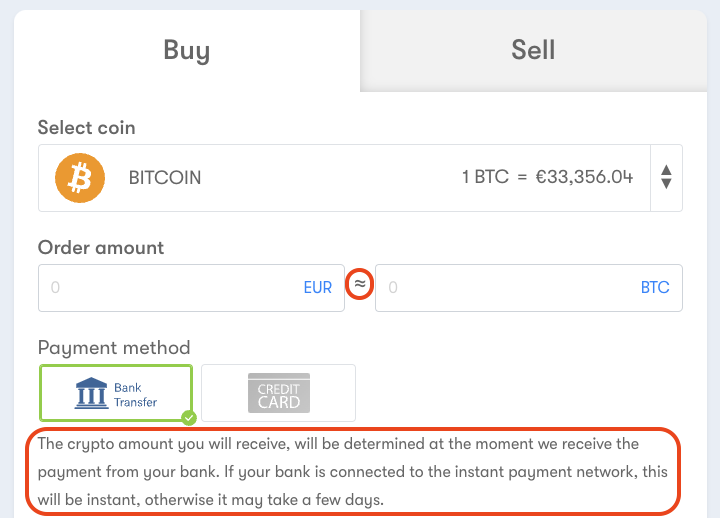Click the crypto amount information notice text
This screenshot has height=518, width=720.
coord(353,472)
